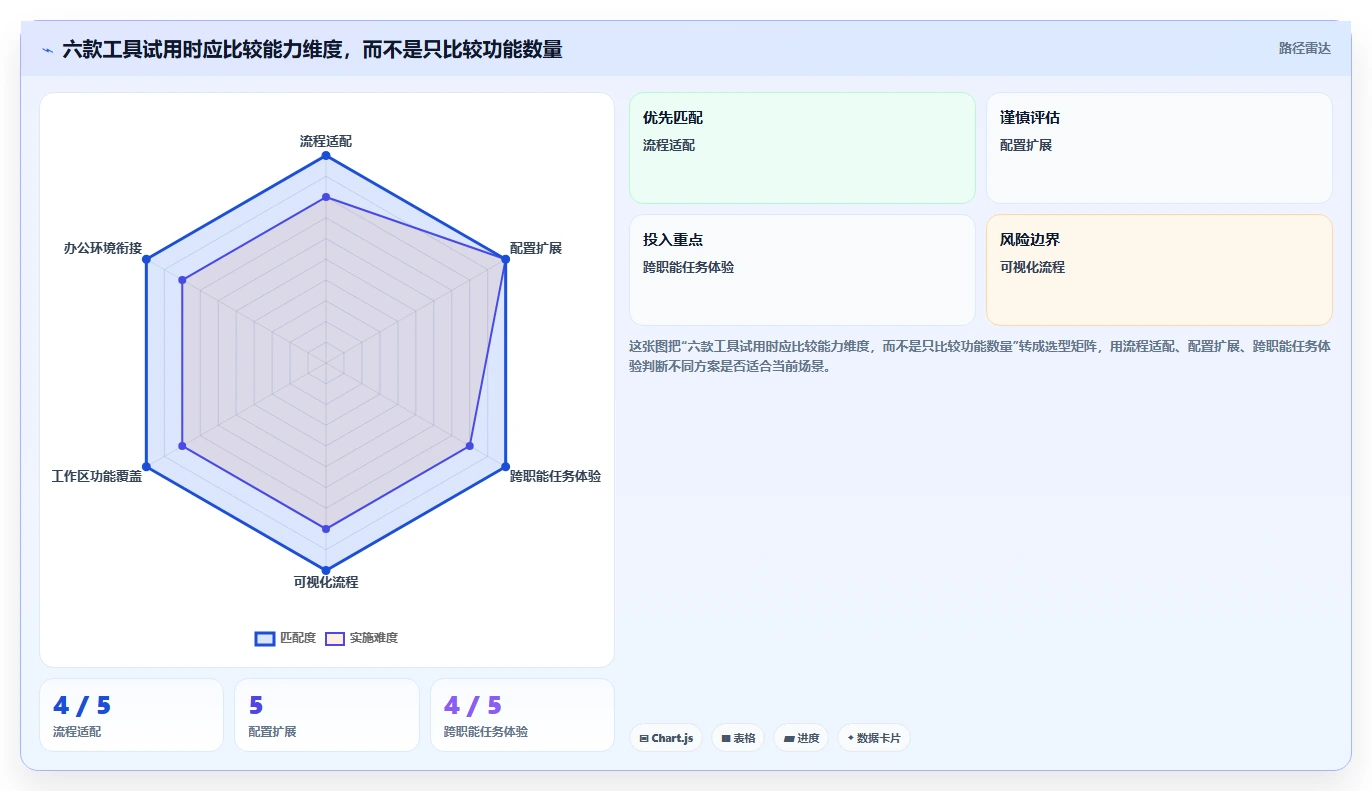Click the 流程适配 radar axis label
This screenshot has width=1372, height=791.
tap(326, 141)
